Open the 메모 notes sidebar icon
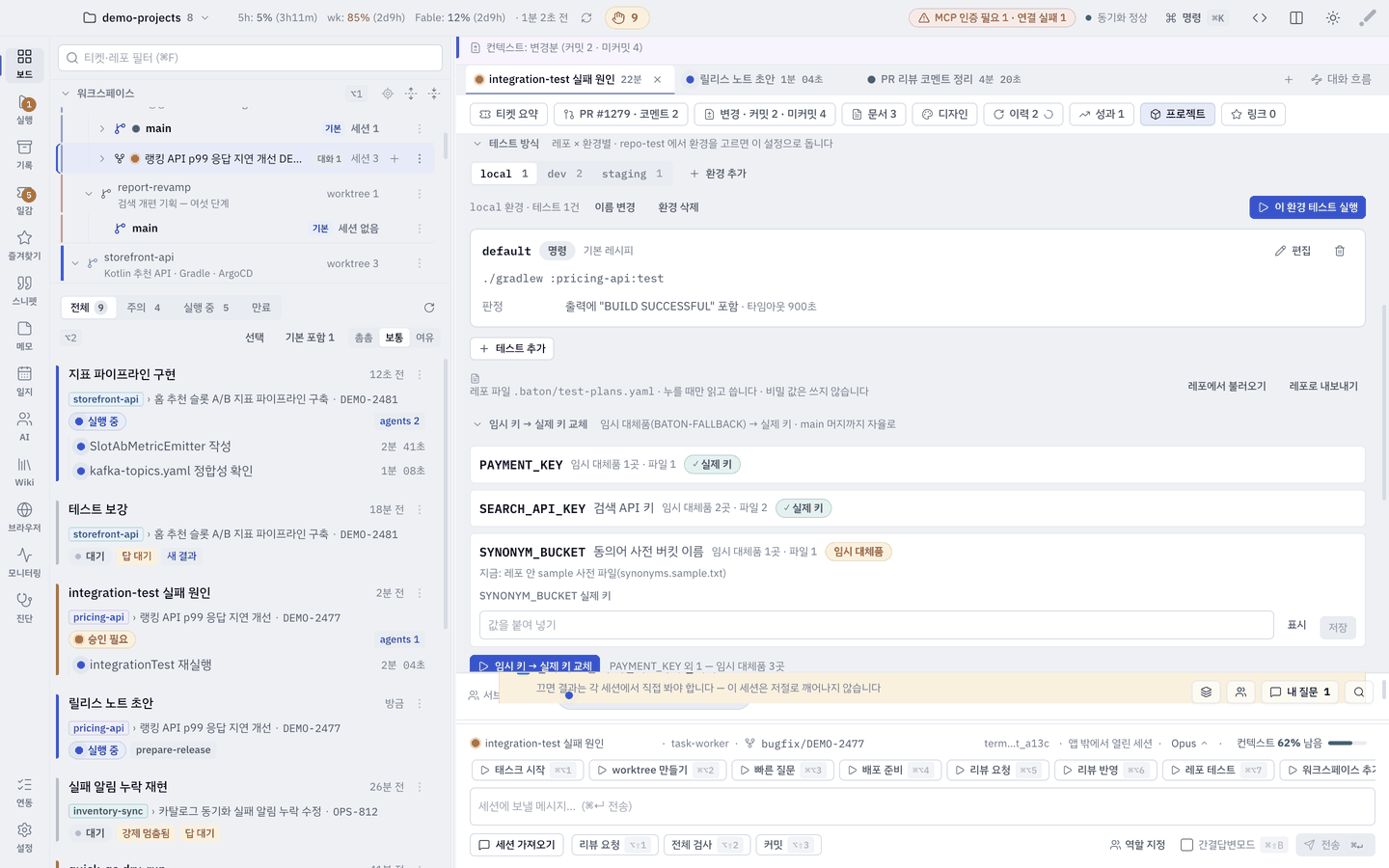The width and height of the screenshot is (1389, 868). 24,336
